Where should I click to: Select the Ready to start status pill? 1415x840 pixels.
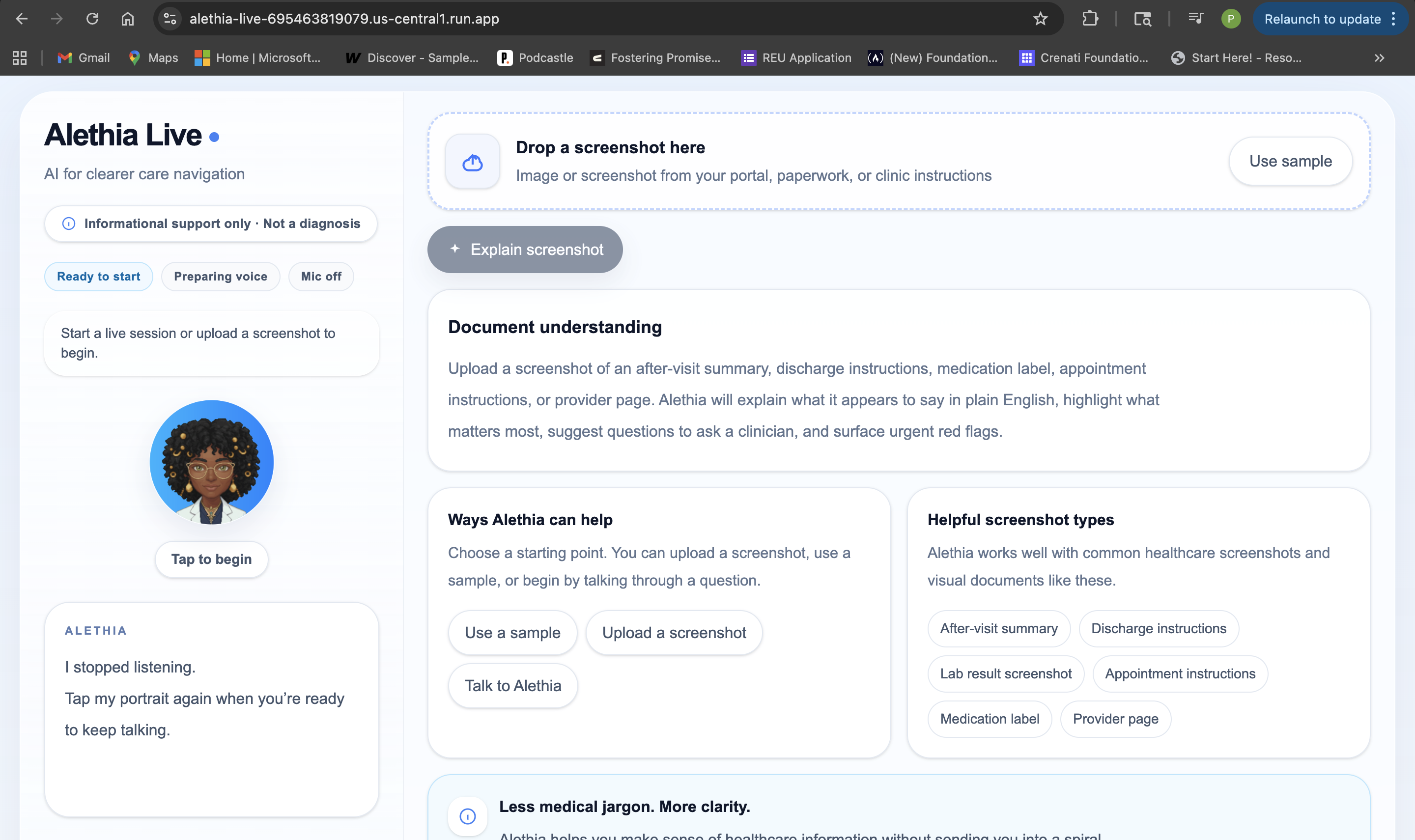pos(98,276)
